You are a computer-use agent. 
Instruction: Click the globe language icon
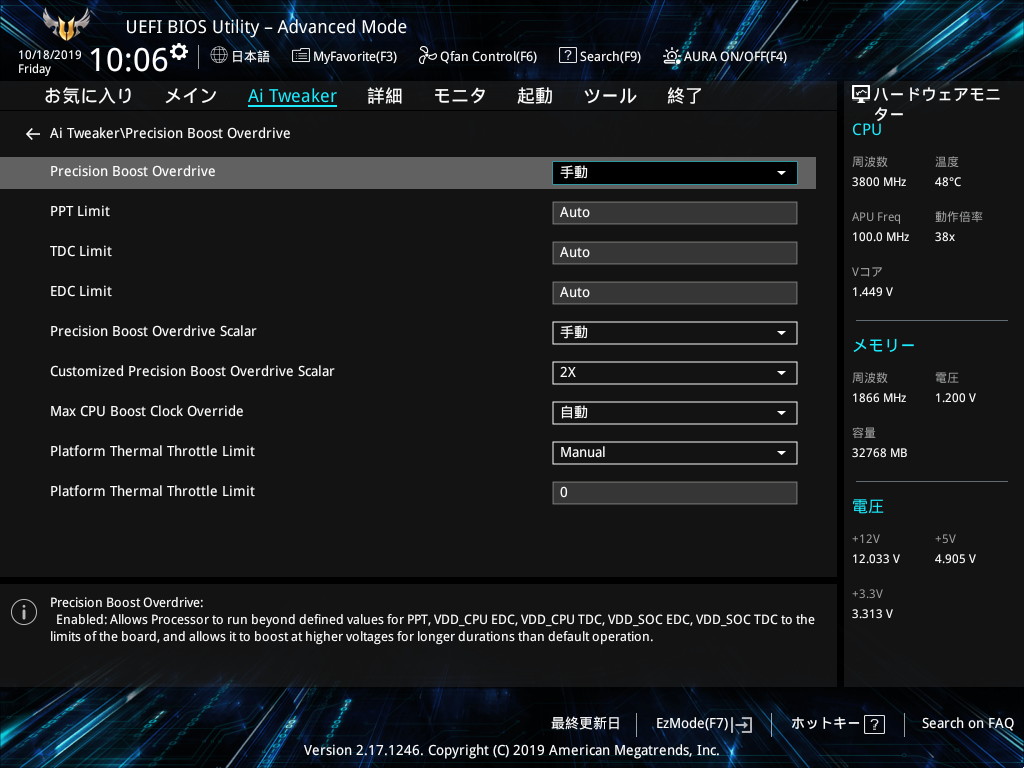(x=219, y=56)
